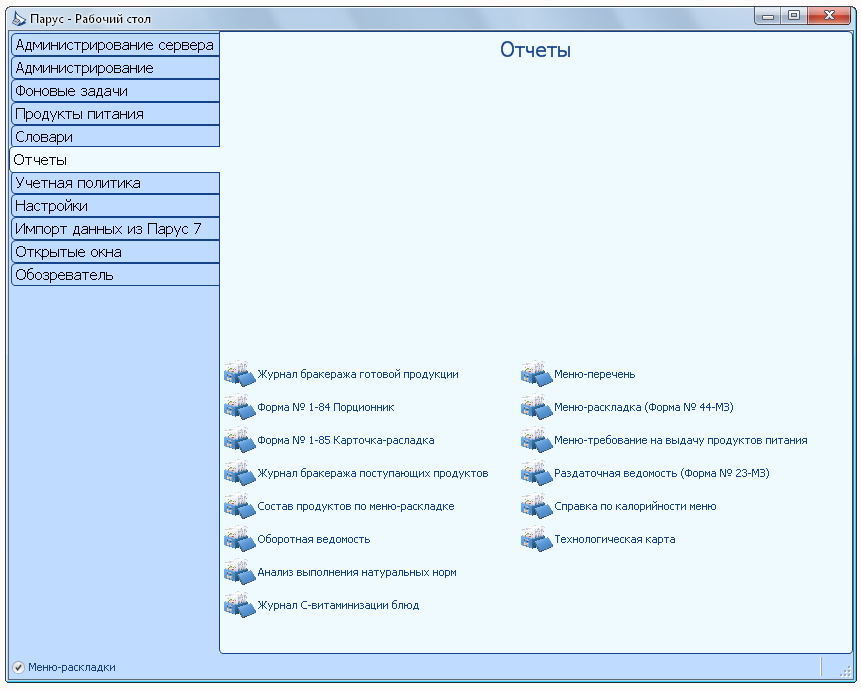Open Журнал С-витаминизации блюд link
This screenshot has height=690, width=861.
click(x=338, y=605)
